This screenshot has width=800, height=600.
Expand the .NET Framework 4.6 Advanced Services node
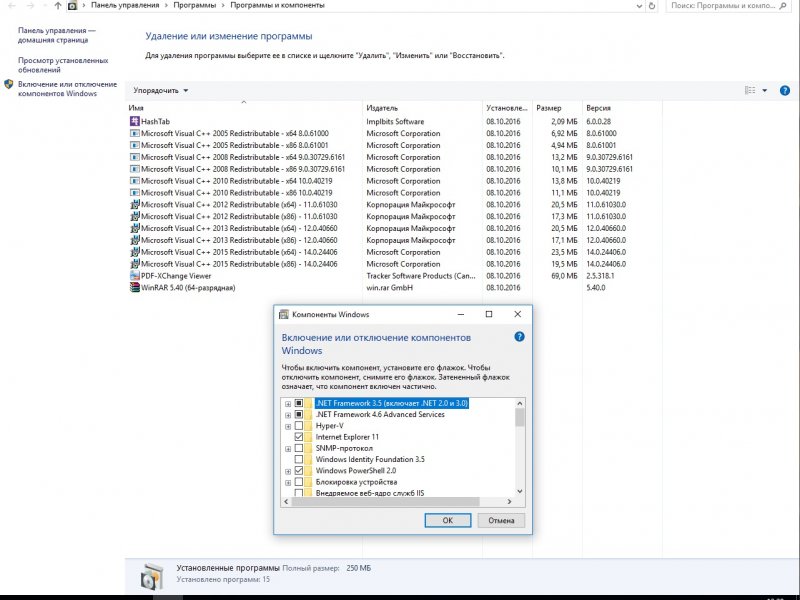click(288, 415)
